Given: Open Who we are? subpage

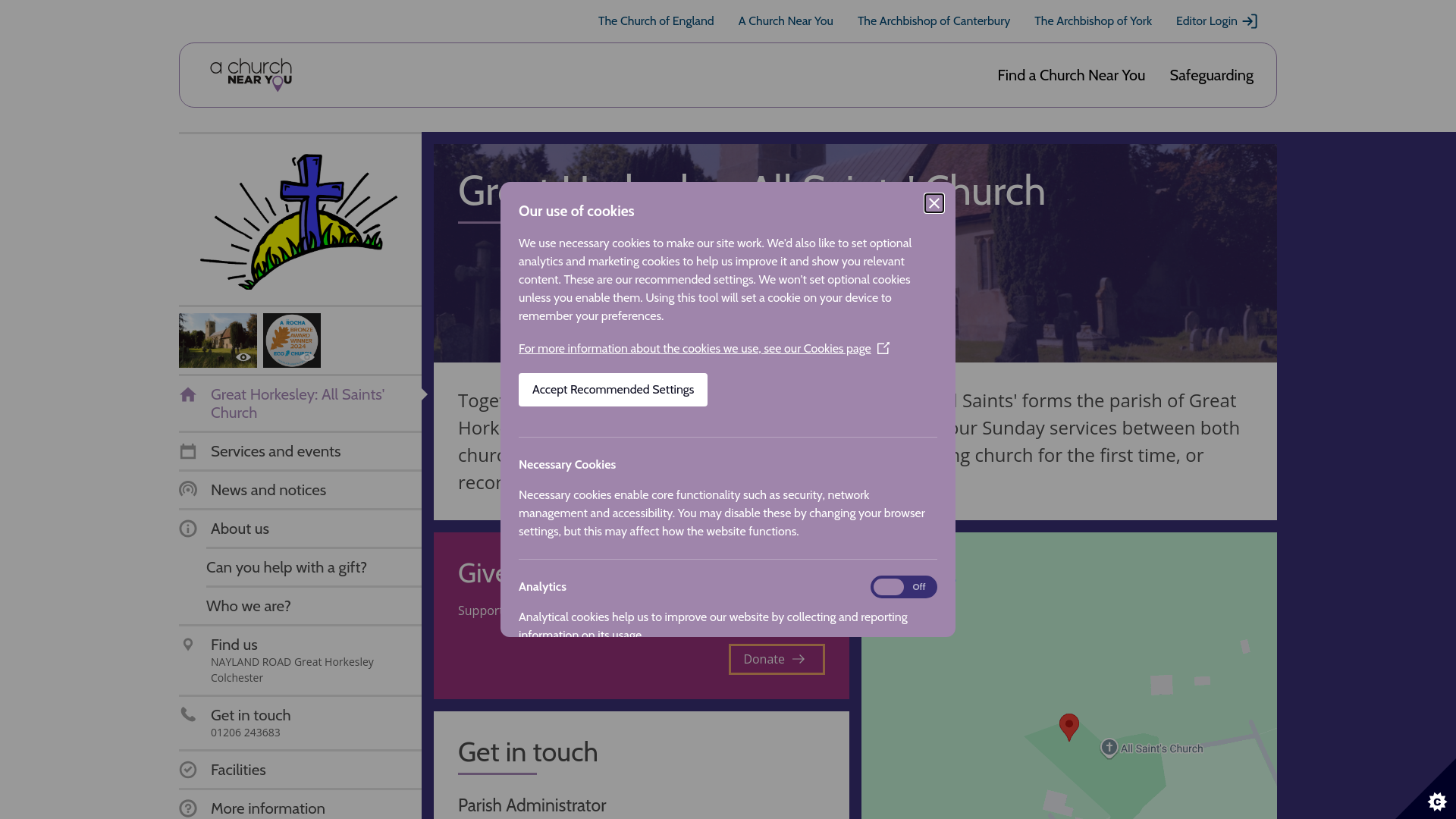Looking at the screenshot, I should [x=249, y=607].
